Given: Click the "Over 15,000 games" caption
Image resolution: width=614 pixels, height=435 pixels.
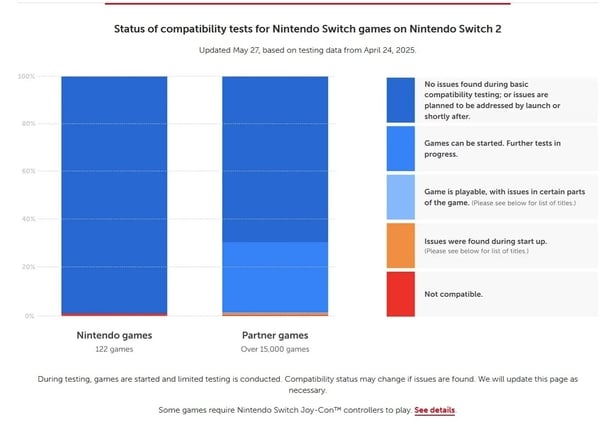Looking at the screenshot, I should pos(274,349).
